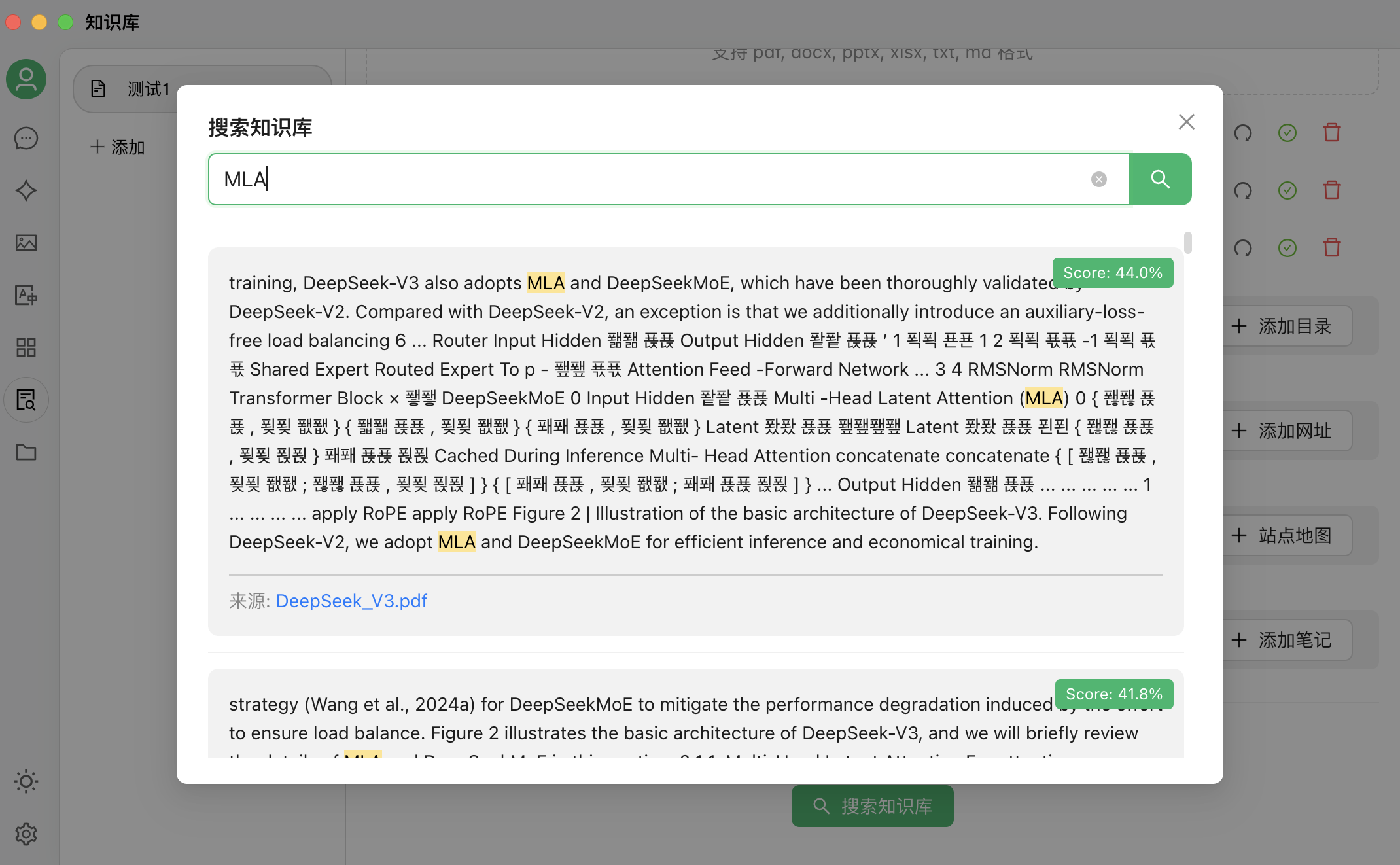Click the second file's refresh icon
Viewport: 1400px width, 865px height.
pos(1243,190)
